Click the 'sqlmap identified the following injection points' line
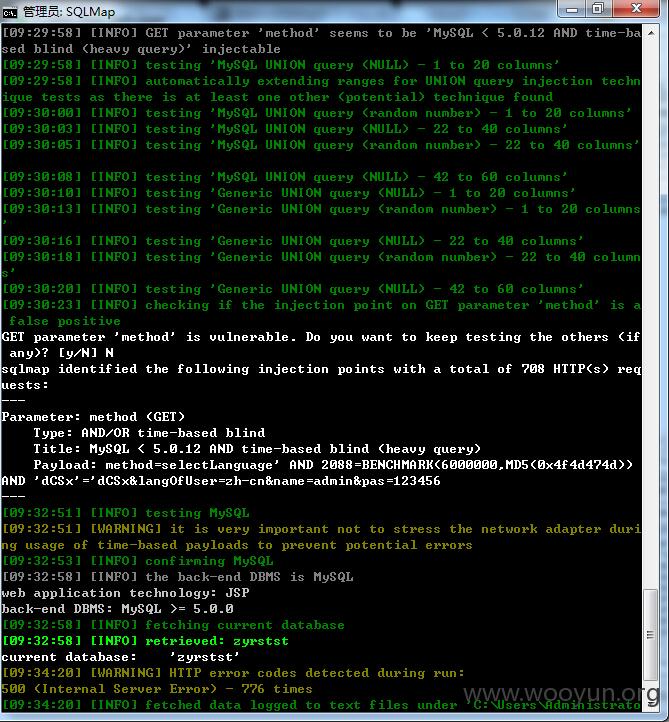Screen dimensions: 669x722 321,369
